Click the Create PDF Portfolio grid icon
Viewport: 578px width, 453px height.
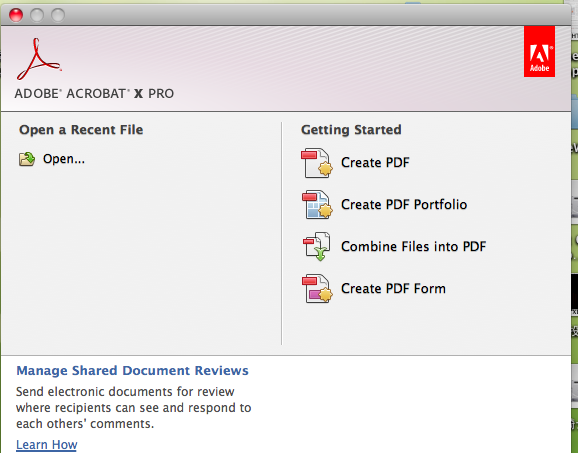tap(317, 205)
